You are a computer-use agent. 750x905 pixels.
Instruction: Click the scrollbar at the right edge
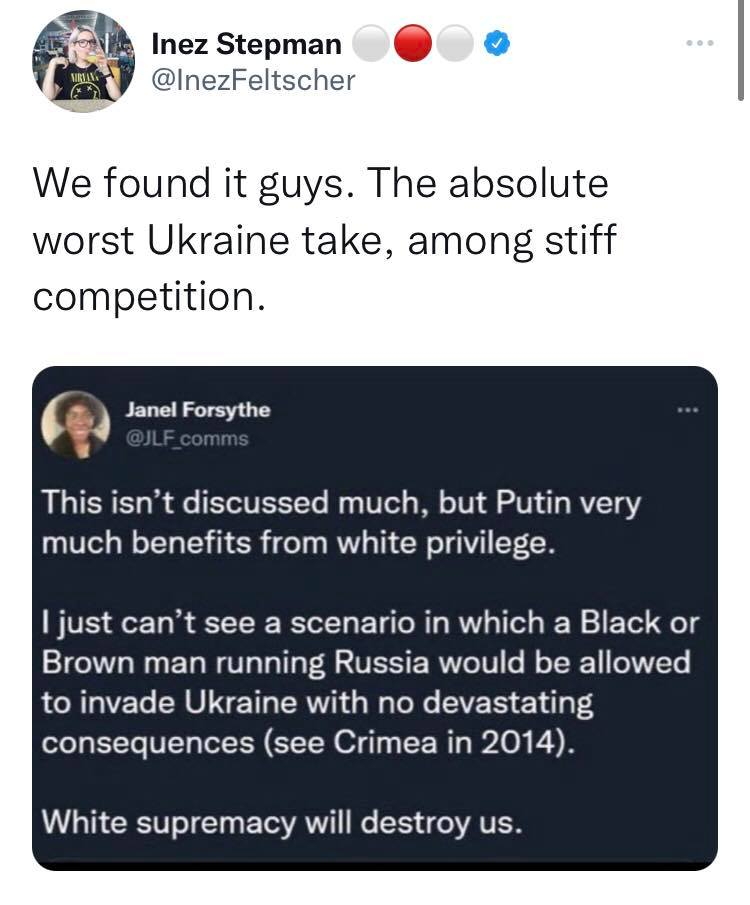click(739, 50)
